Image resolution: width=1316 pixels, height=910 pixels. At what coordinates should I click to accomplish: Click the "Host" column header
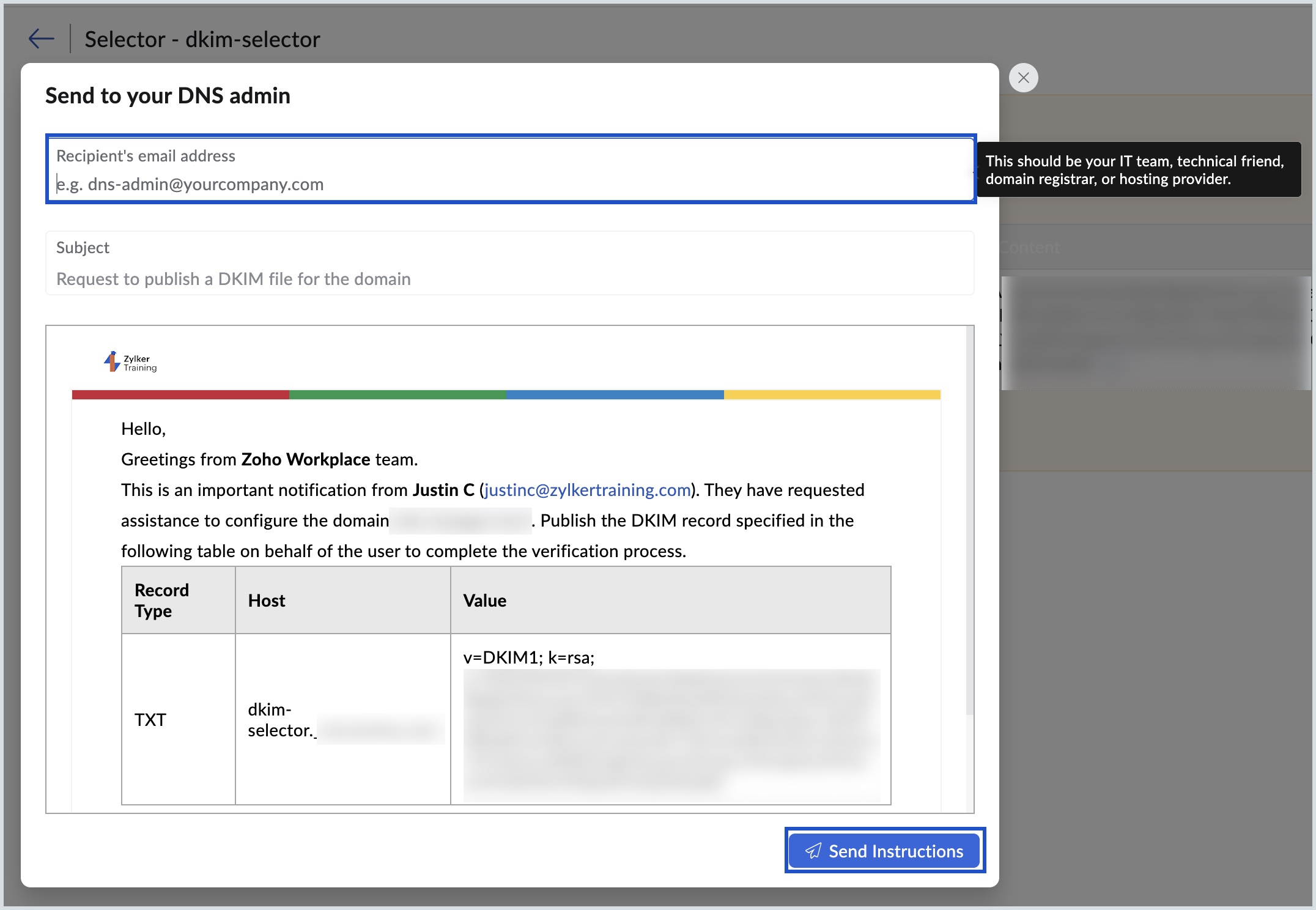click(343, 600)
